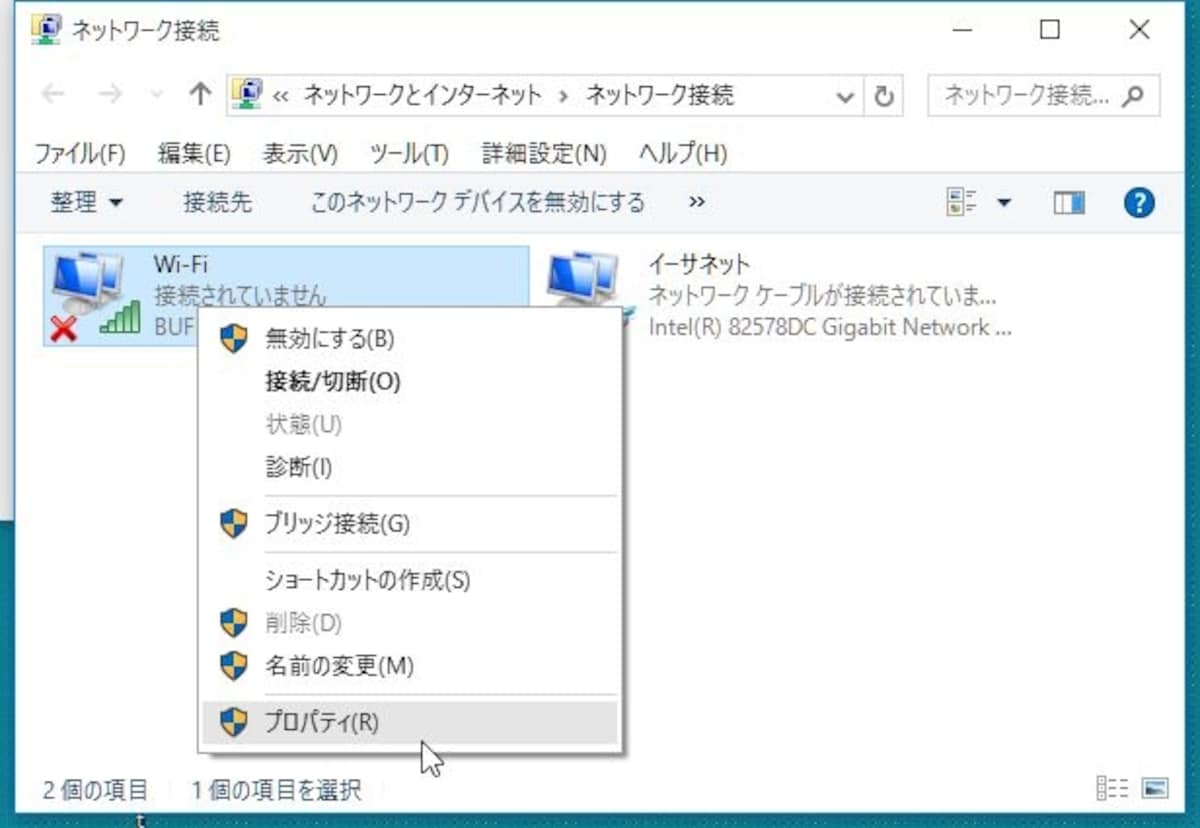The height and width of the screenshot is (828, 1200).
Task: Choose プロパティ(R) from context menu
Action: tap(410, 722)
